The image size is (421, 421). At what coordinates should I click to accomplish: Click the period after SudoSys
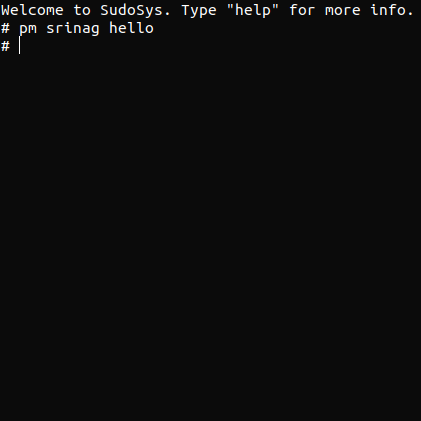[x=167, y=15]
